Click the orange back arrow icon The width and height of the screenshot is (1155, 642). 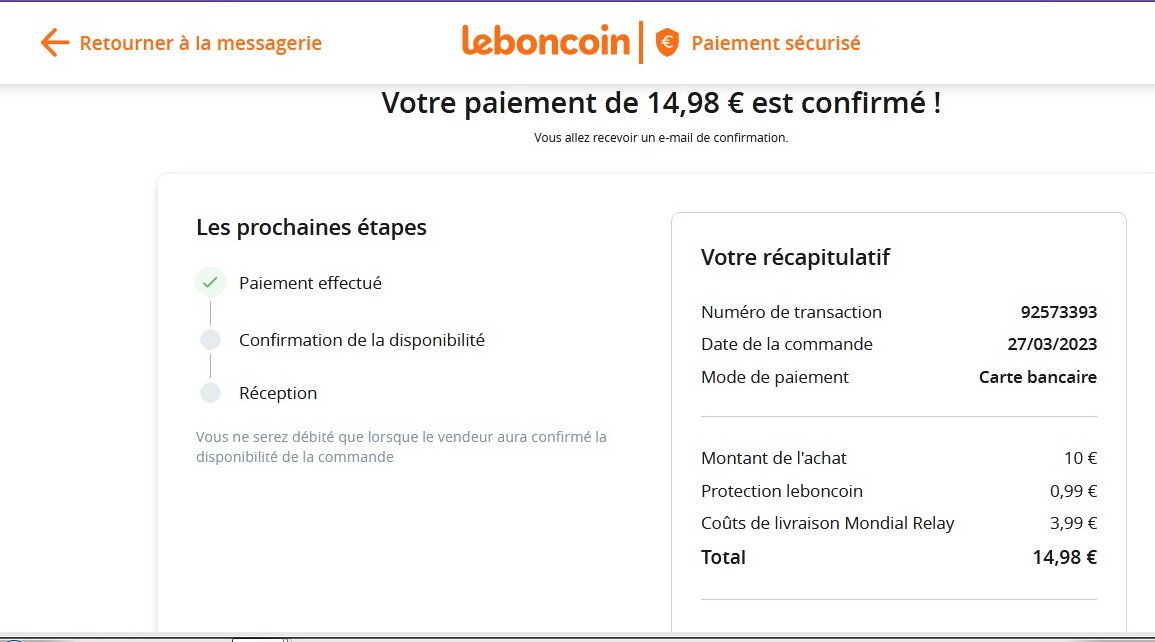(x=55, y=43)
